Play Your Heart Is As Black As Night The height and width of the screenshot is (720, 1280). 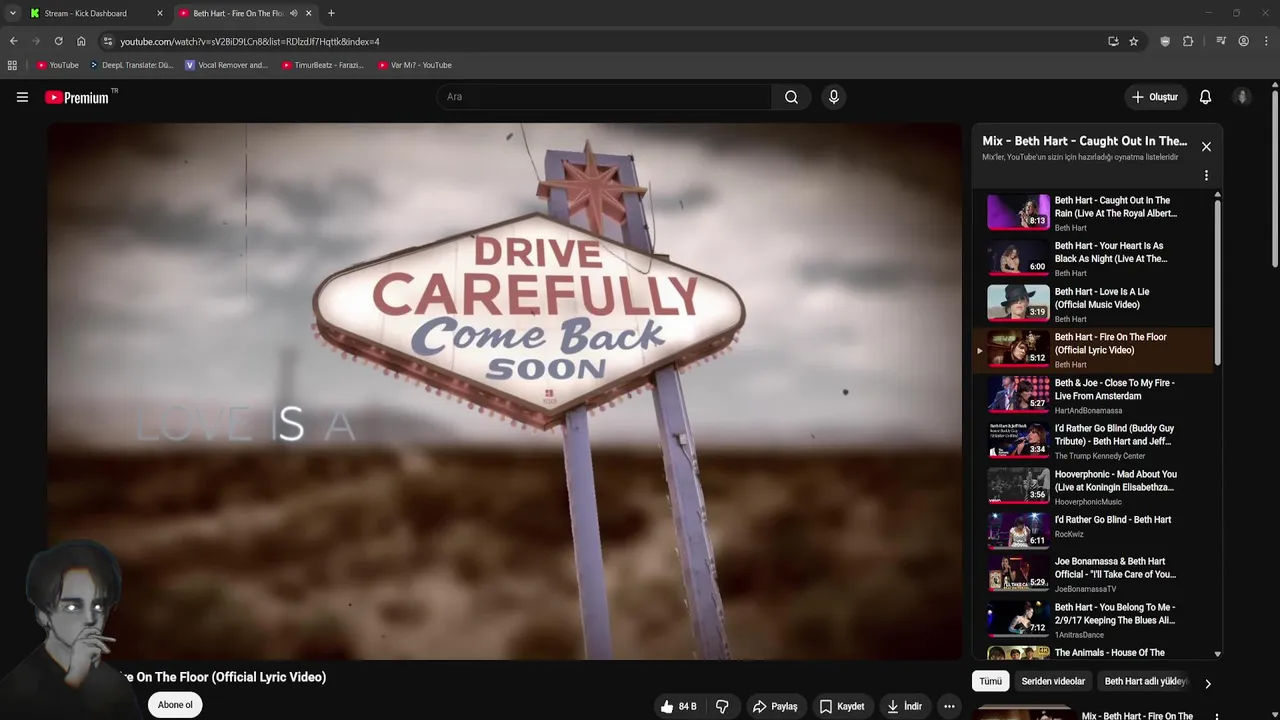coord(1018,258)
